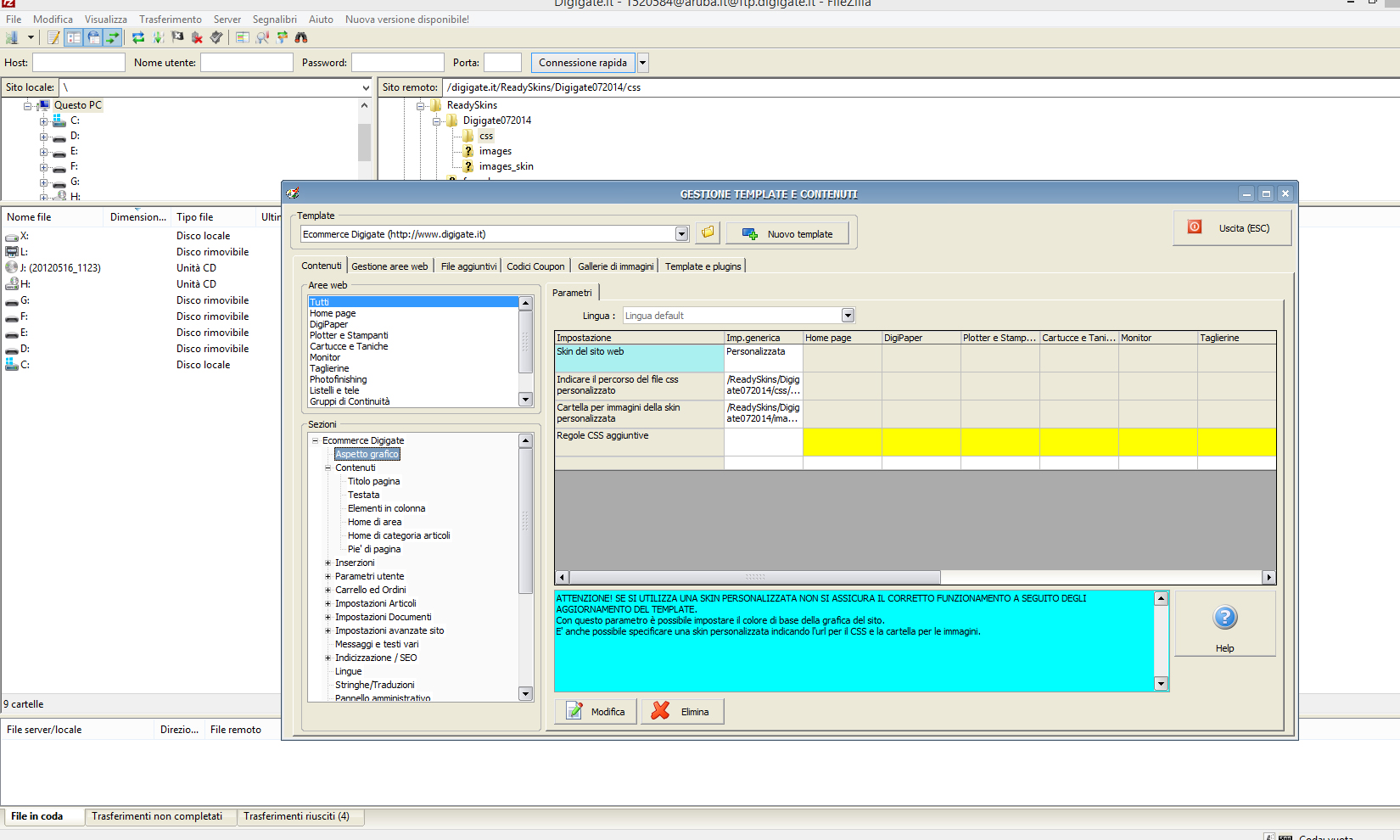Switch to Codici Coupon tab

click(535, 266)
